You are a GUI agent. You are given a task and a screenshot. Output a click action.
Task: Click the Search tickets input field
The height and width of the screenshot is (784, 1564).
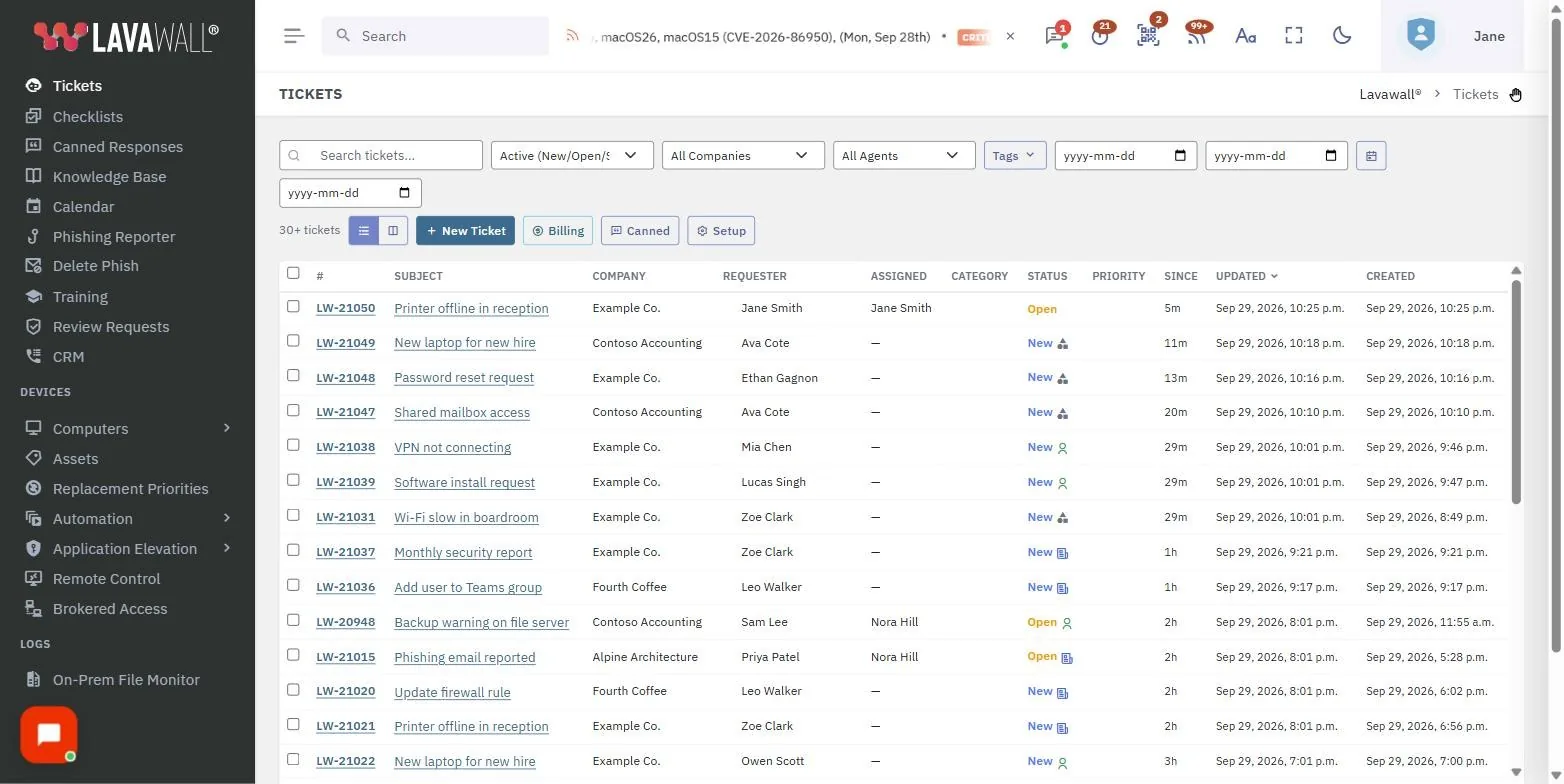pos(381,156)
